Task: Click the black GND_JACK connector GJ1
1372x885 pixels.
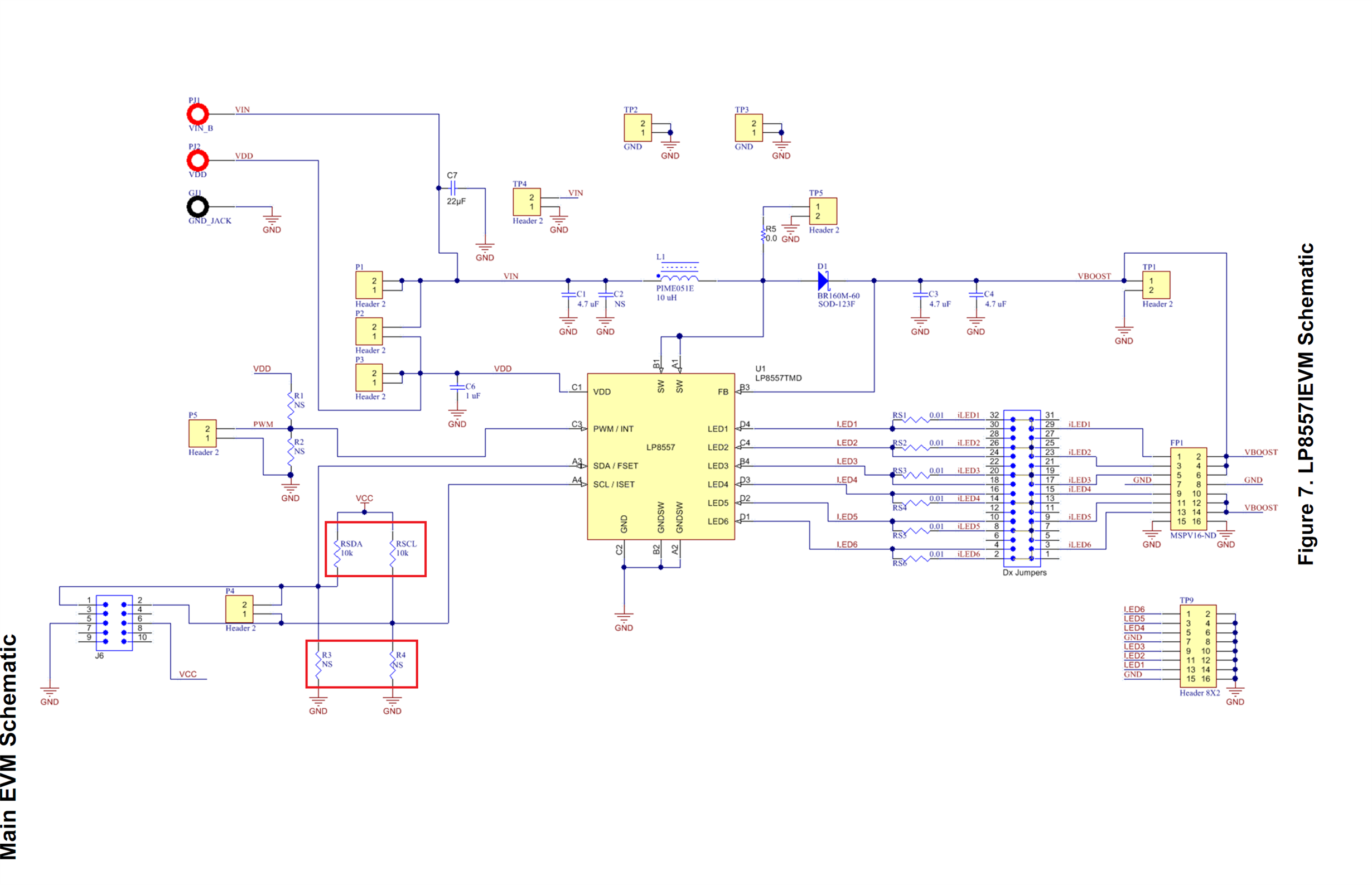Action: coord(198,207)
